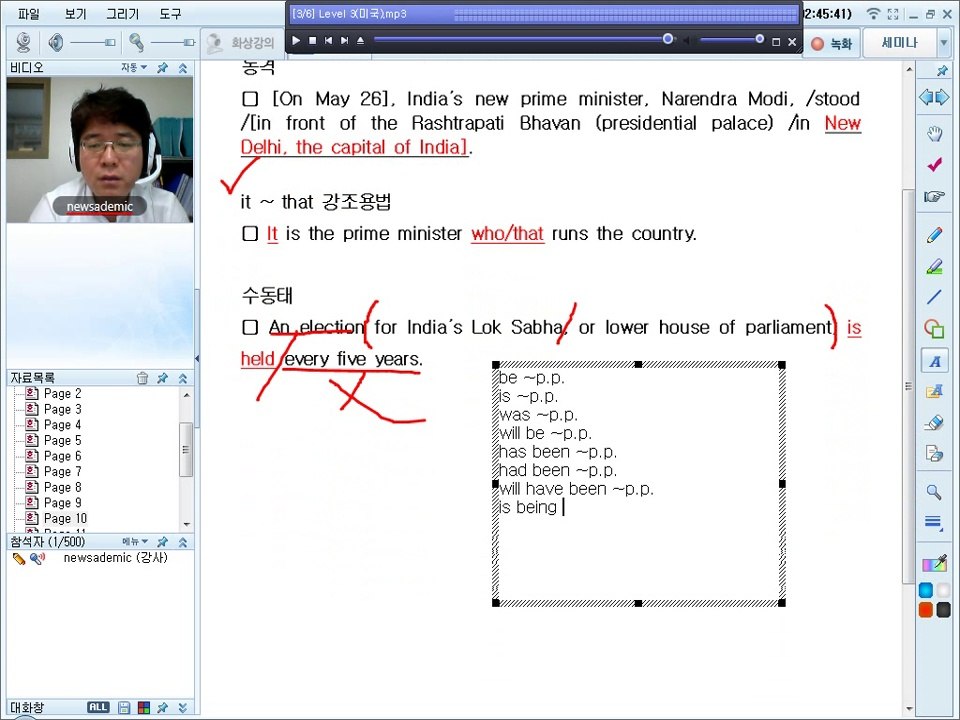Select the pencil drawing tool
960x720 pixels.
coord(934,234)
